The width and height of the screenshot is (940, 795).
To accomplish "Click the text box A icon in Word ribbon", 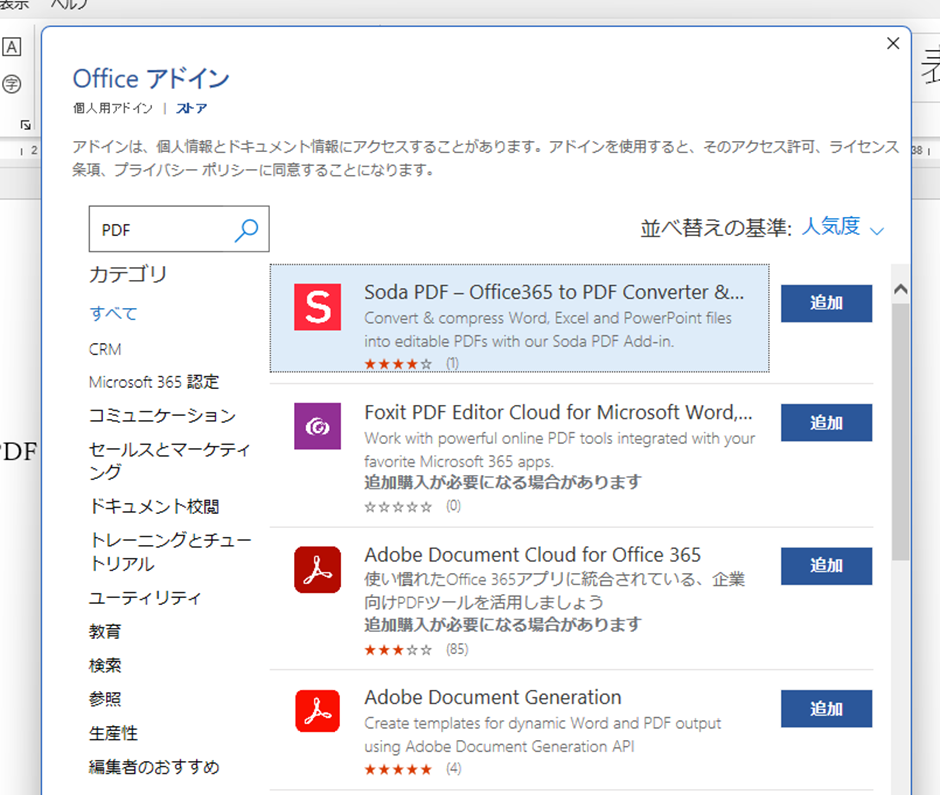I will [x=11, y=47].
